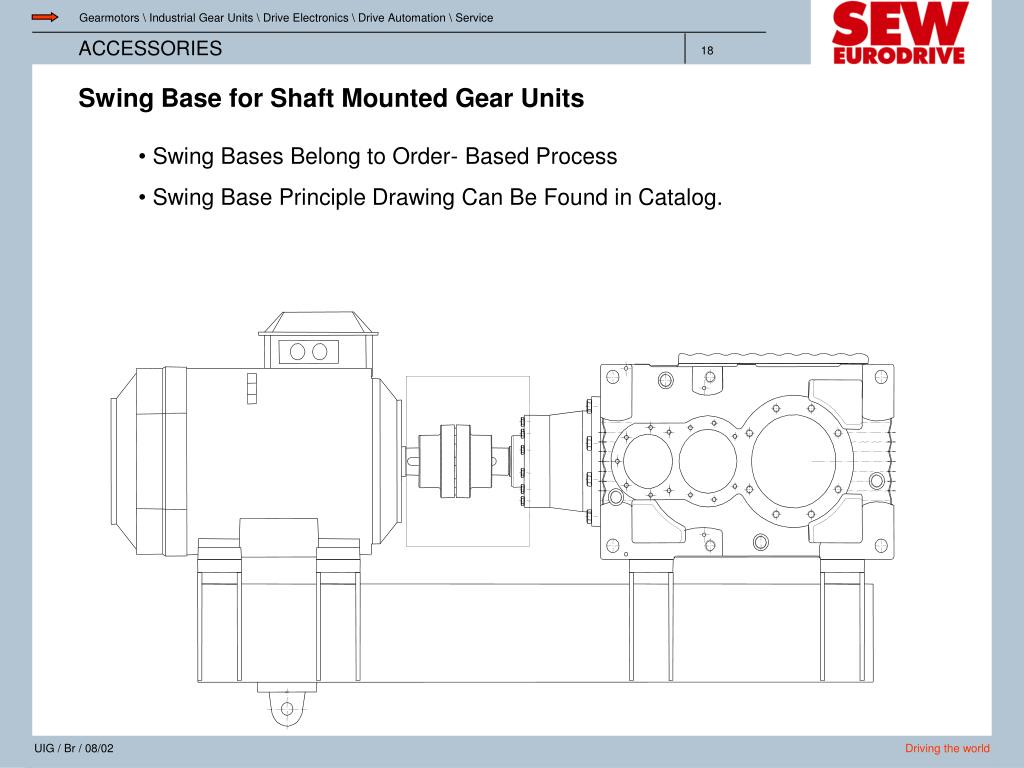Click the SEW Eurodrive logo

pos(899,33)
